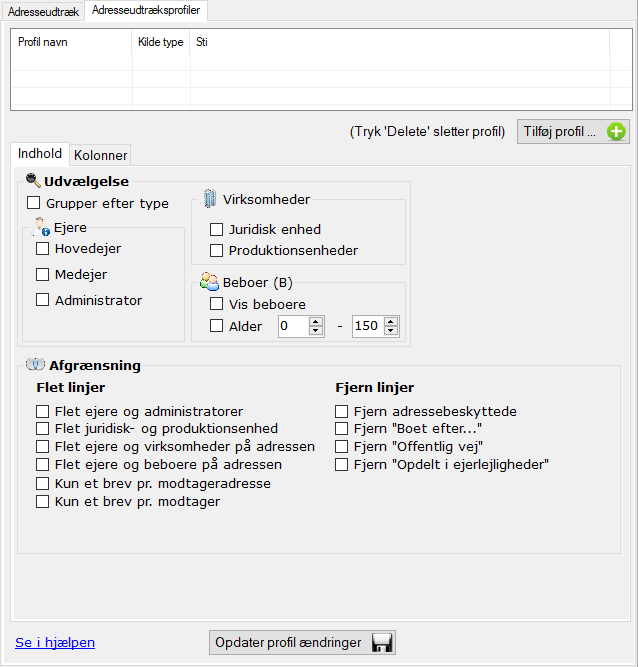Viewport: 638px width, 667px height.
Task: Sort by Profil navn column header
Action: [71, 42]
